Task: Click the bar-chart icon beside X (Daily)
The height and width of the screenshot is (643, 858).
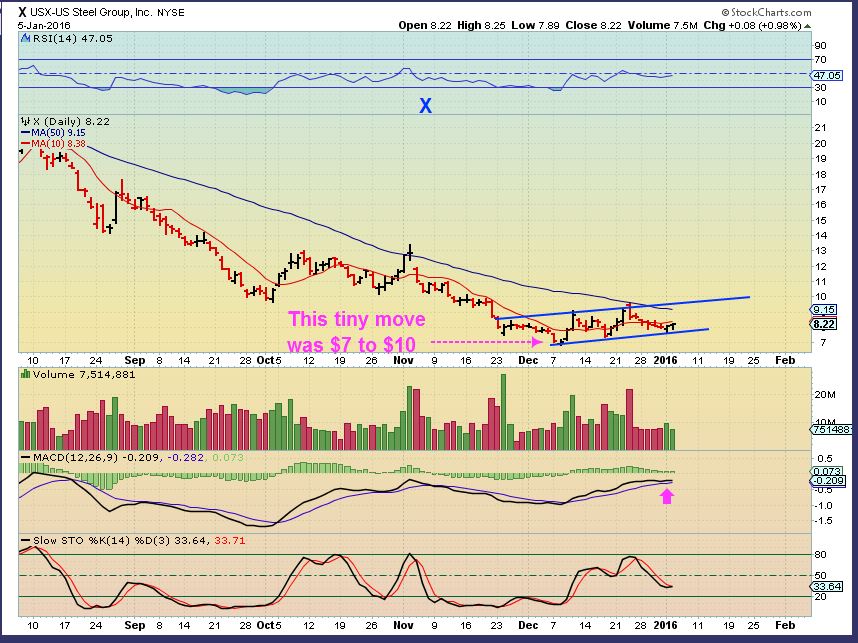Action: click(x=26, y=121)
